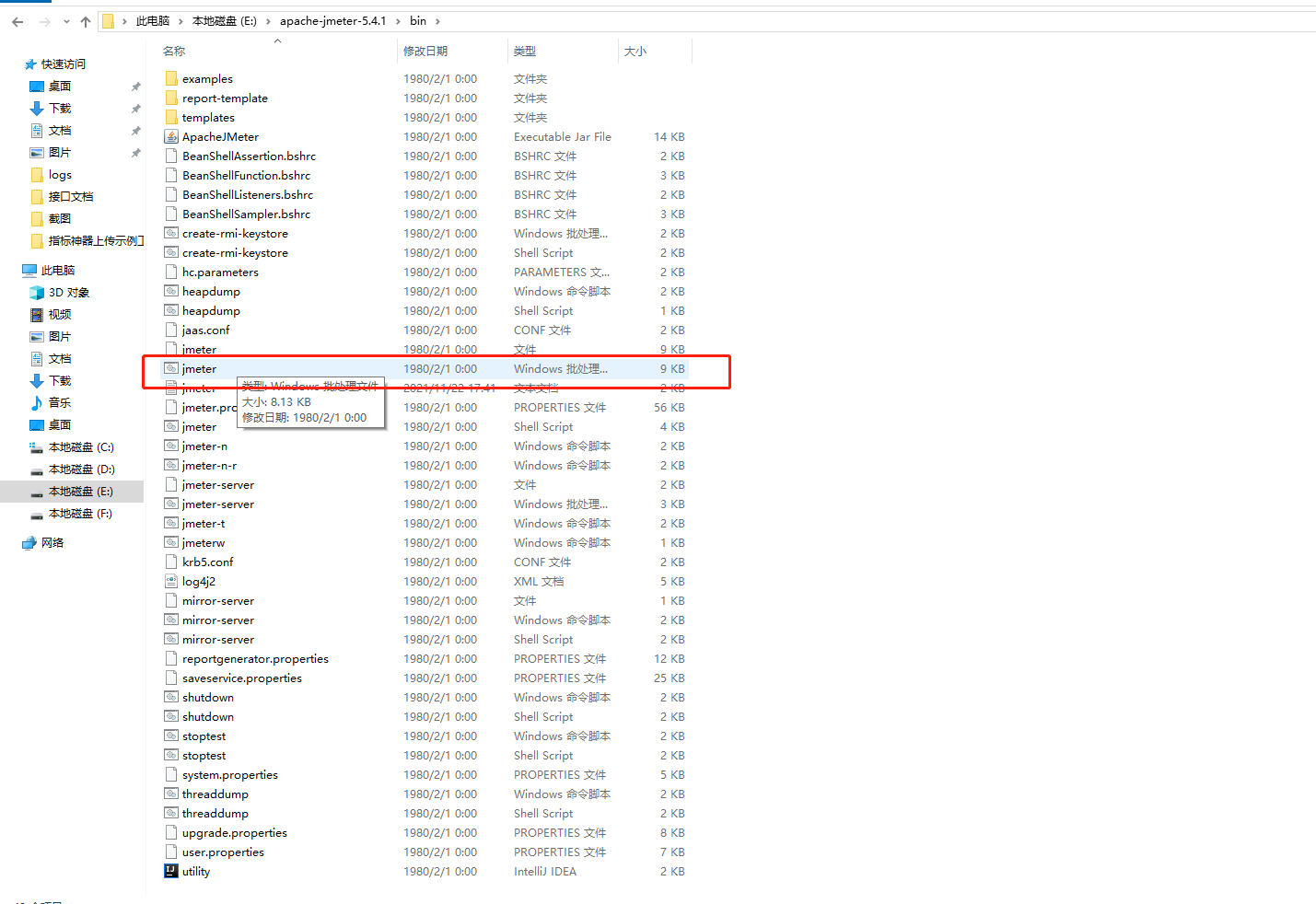
Task: Click the upgrade.properties file icon
Action: pyautogui.click(x=171, y=832)
